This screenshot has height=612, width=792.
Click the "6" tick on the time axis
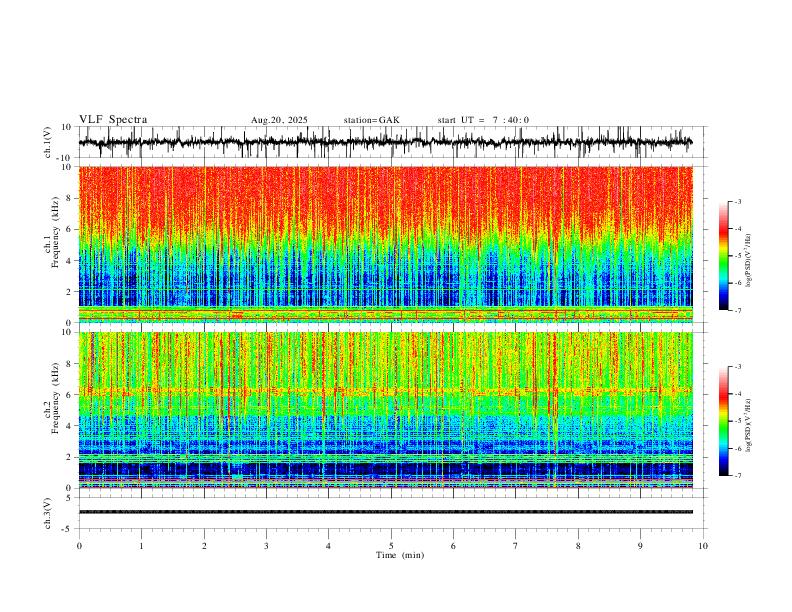[x=453, y=546]
